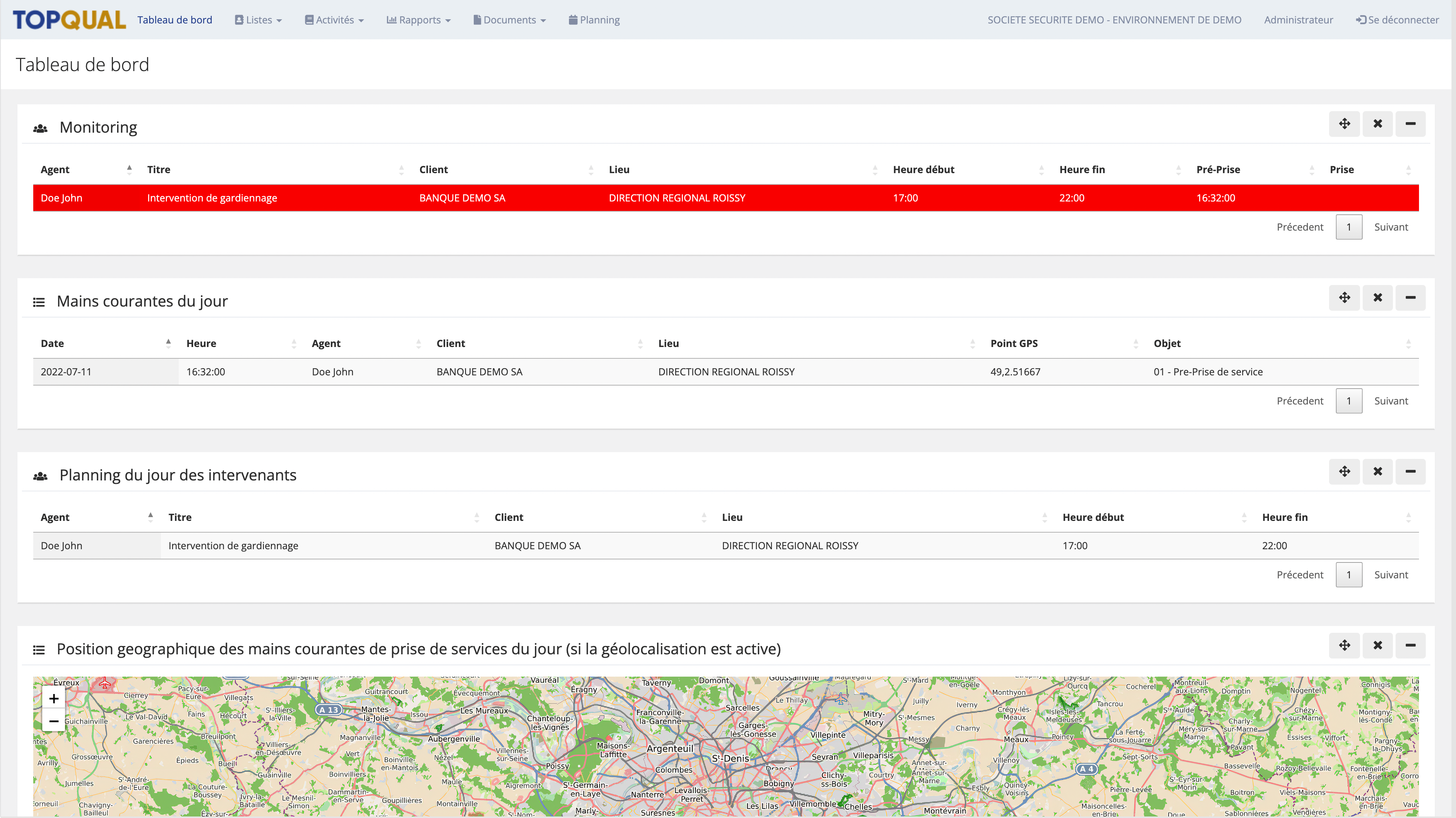Close the Planning du jour des intervenants panel
Screen dimensions: 1456x818
(1377, 471)
